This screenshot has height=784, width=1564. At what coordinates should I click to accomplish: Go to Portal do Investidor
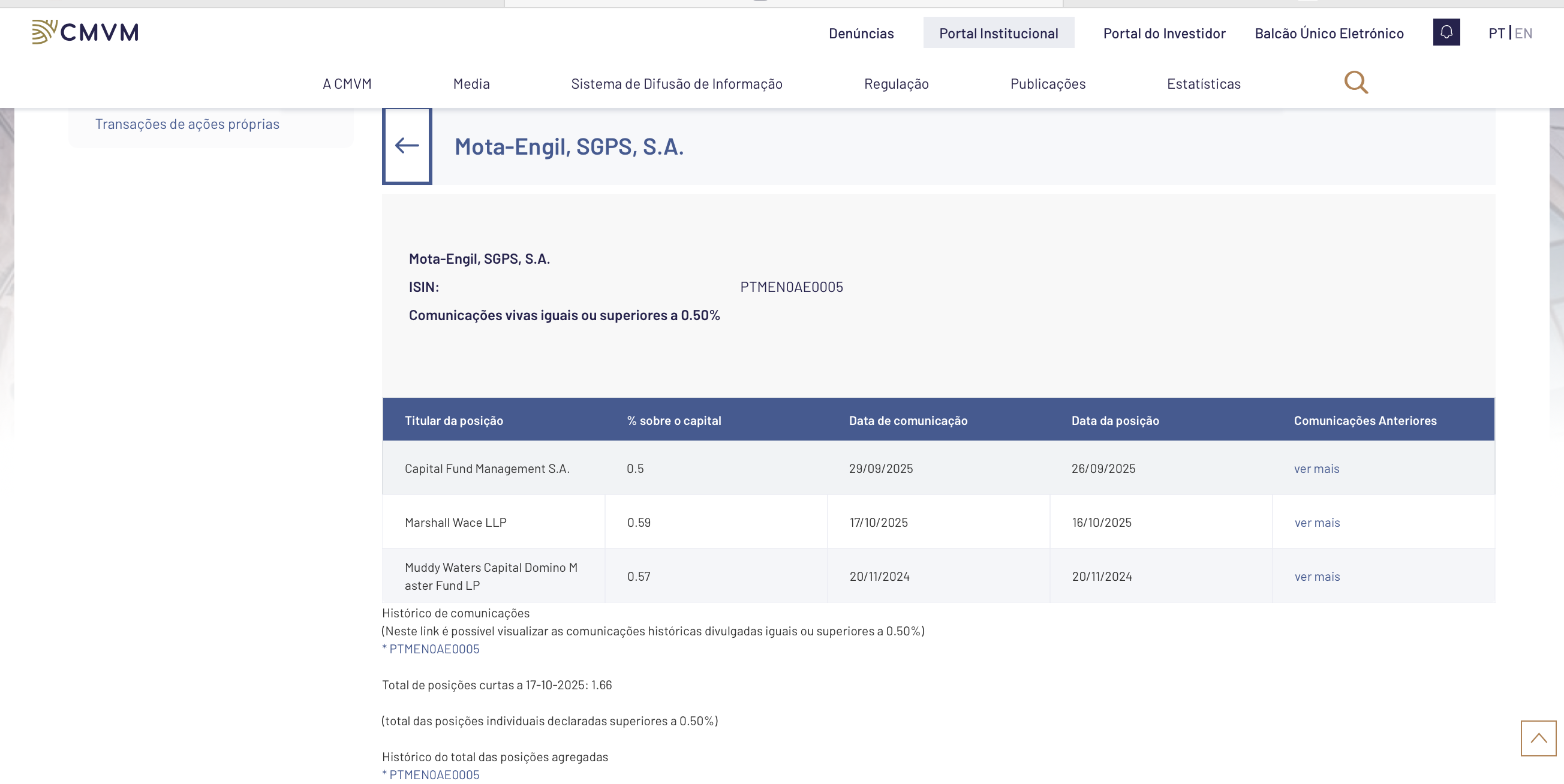point(1164,34)
